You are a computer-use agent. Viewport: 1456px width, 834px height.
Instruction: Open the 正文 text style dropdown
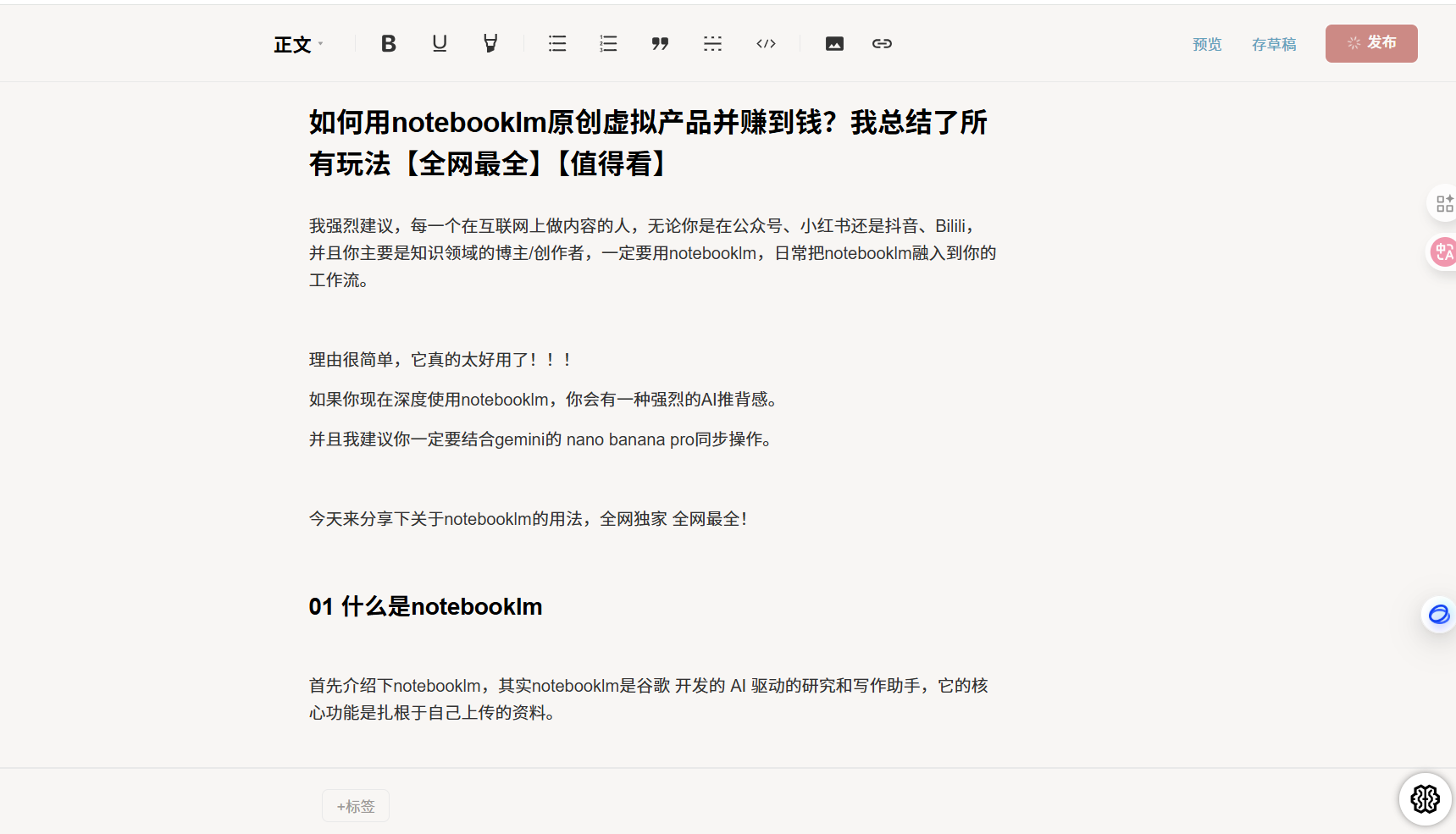click(298, 45)
